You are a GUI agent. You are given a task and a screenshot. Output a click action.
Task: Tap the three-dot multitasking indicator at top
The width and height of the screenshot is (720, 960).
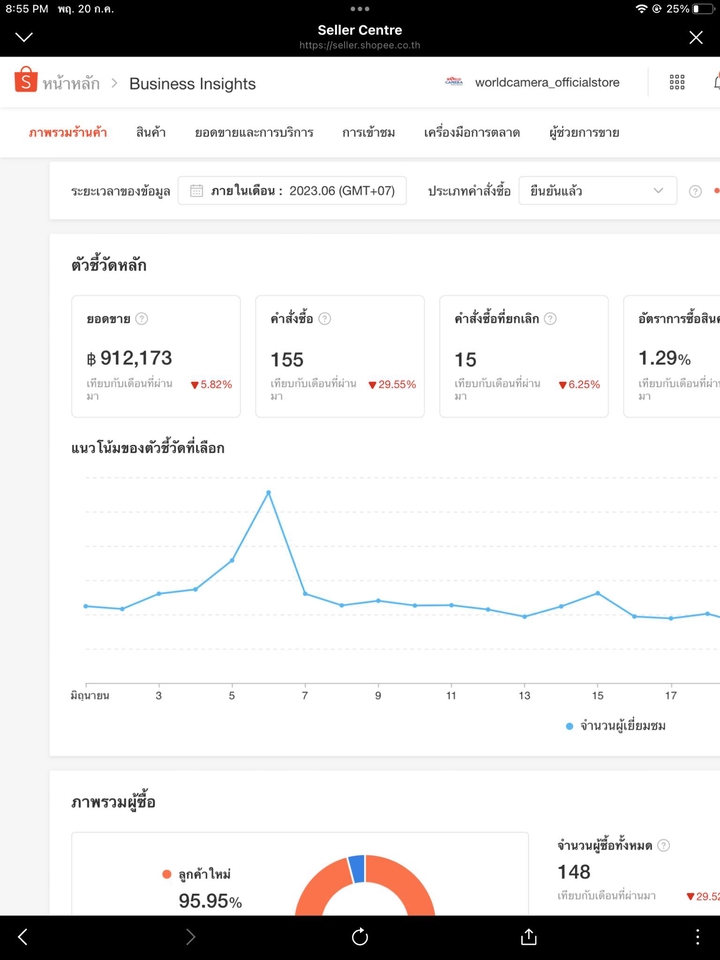click(x=359, y=9)
